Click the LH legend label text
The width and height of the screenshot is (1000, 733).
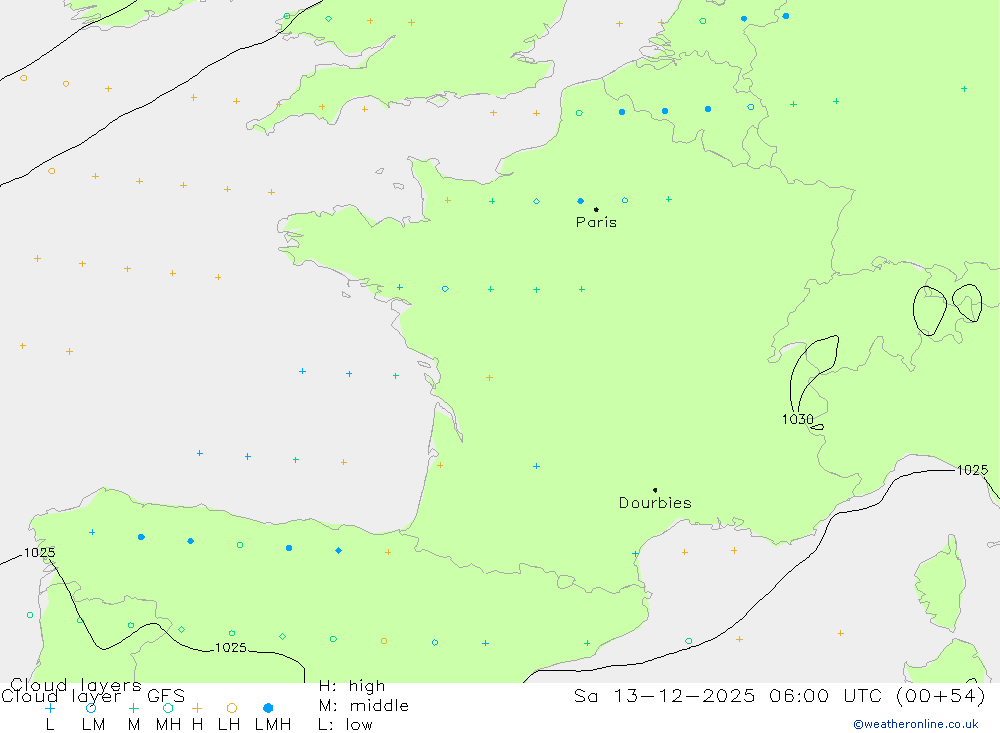(229, 725)
